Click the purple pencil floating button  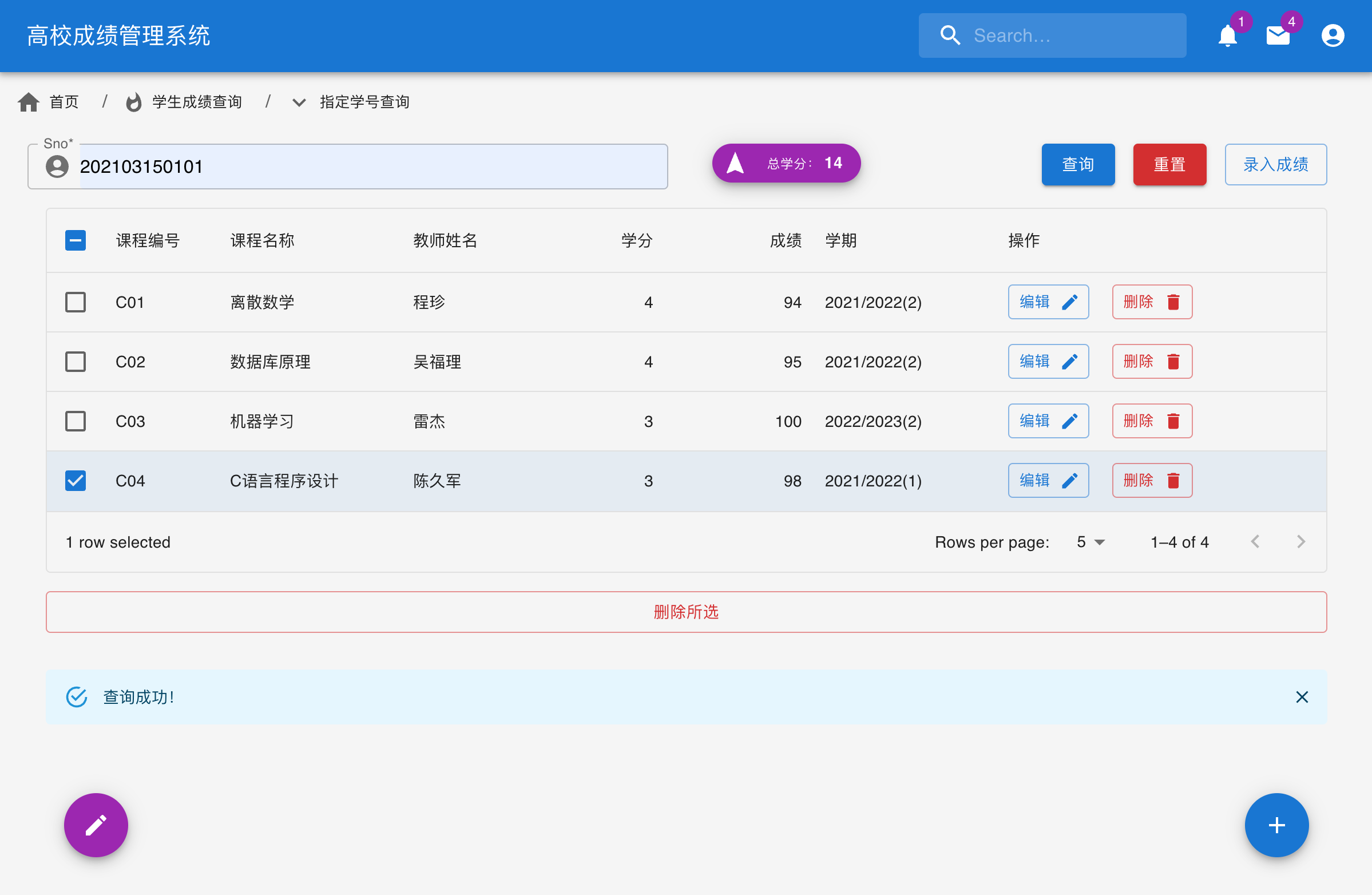click(96, 825)
